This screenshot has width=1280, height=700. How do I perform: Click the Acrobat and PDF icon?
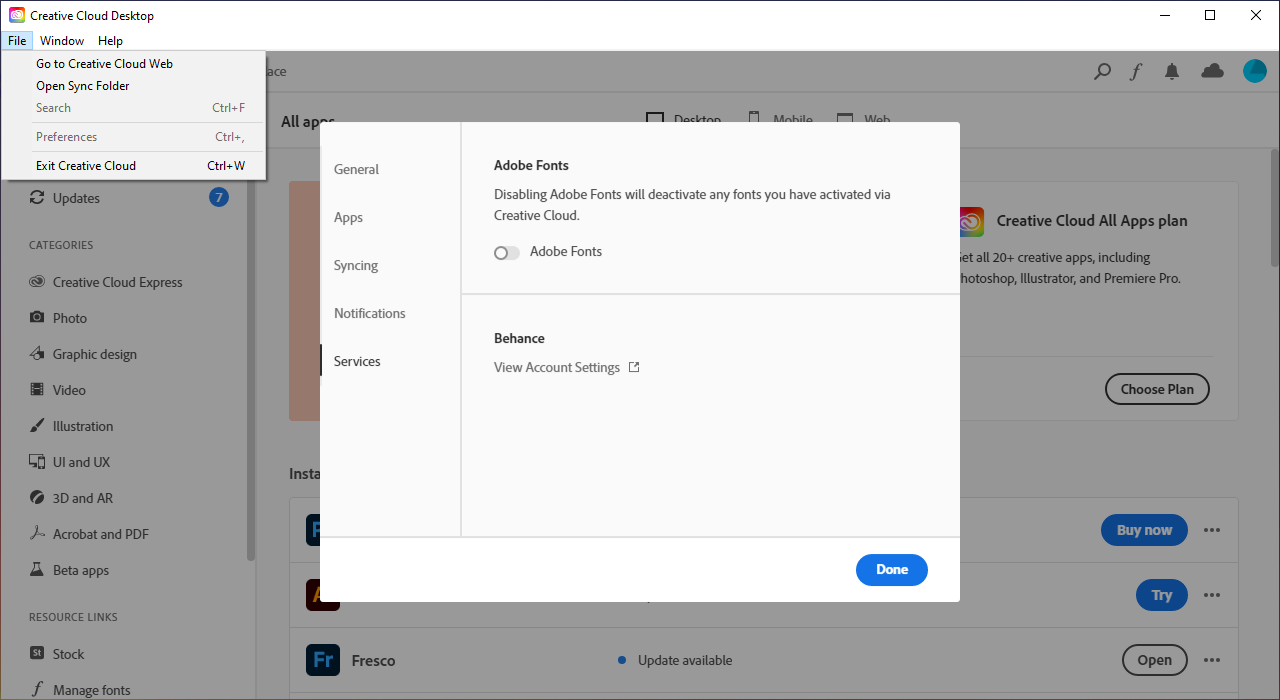pyautogui.click(x=37, y=534)
